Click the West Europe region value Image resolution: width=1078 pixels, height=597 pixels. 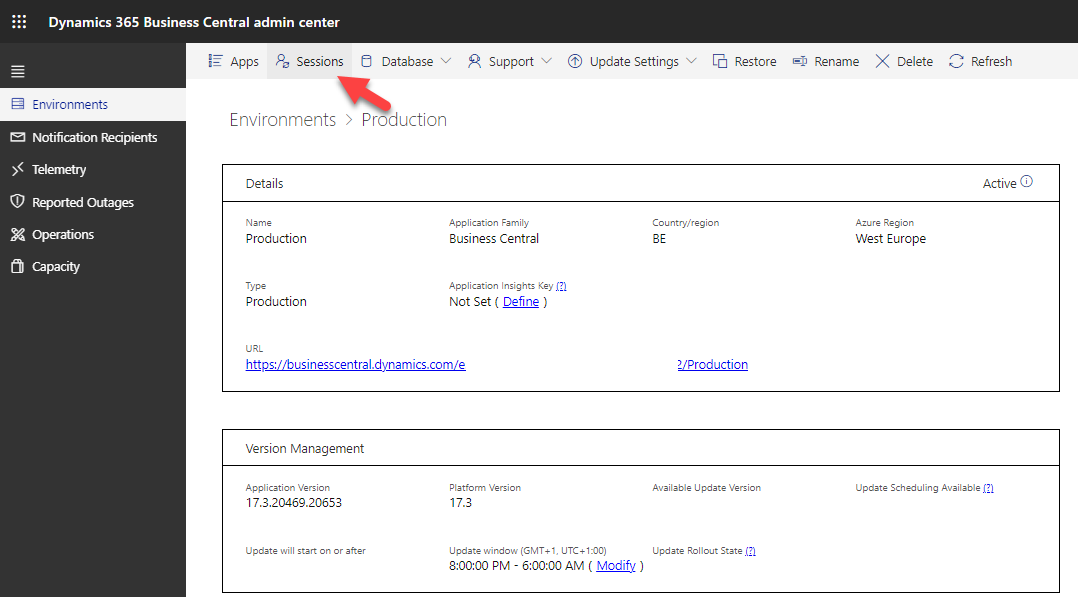pos(890,239)
